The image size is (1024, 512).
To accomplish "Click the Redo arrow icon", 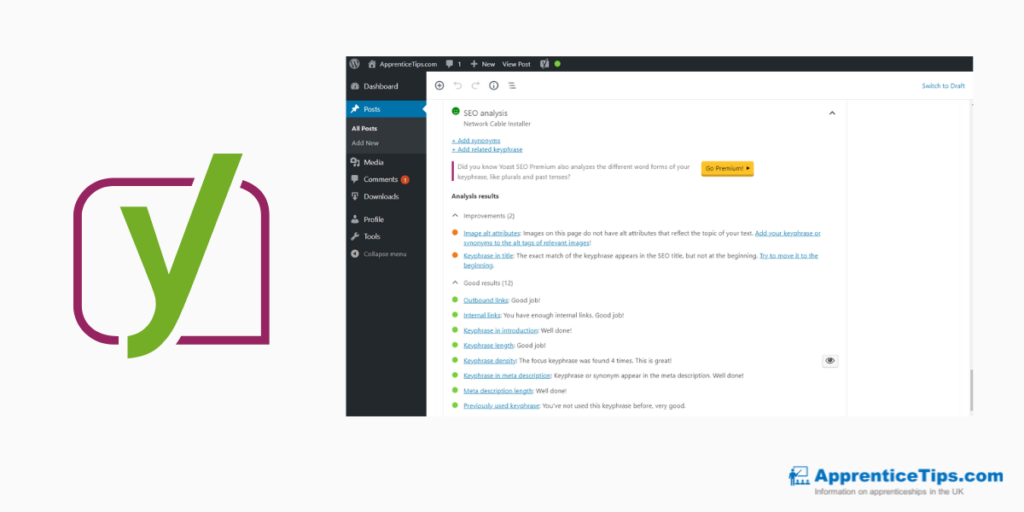I will pyautogui.click(x=475, y=86).
